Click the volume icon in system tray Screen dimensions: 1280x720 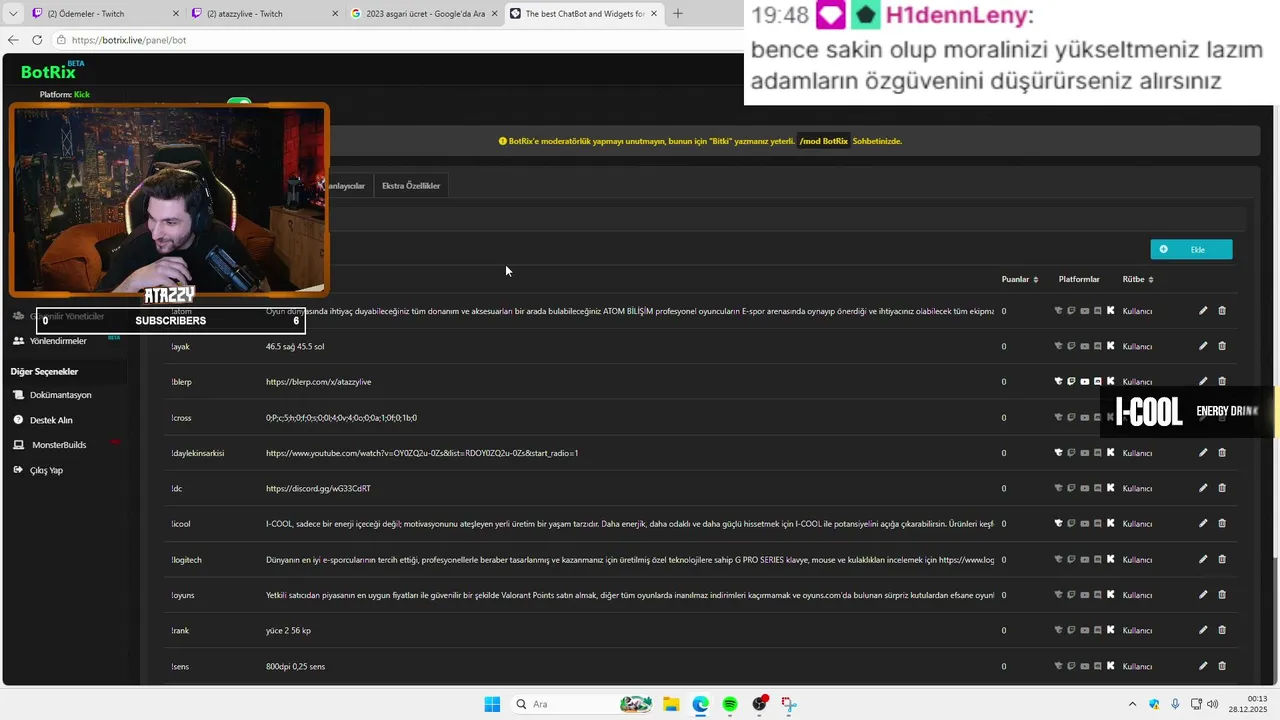coord(1213,704)
